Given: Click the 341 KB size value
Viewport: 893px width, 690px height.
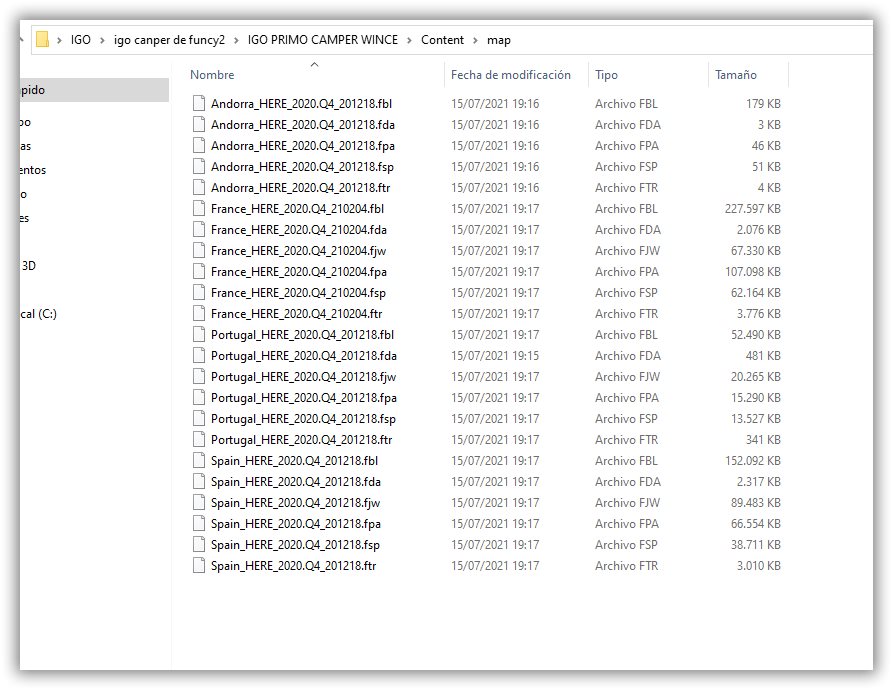Looking at the screenshot, I should (x=763, y=440).
